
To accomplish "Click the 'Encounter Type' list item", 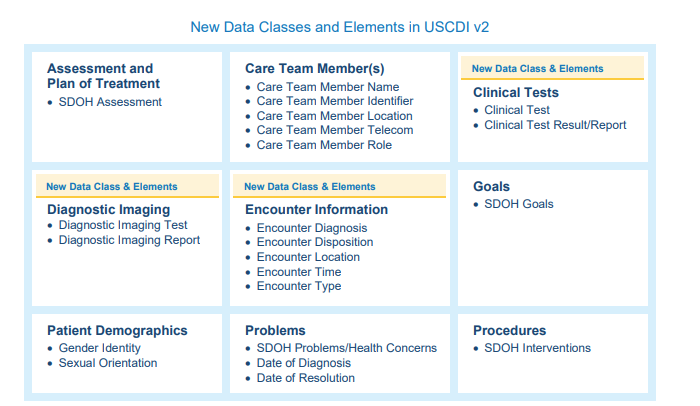I will pos(299,286).
